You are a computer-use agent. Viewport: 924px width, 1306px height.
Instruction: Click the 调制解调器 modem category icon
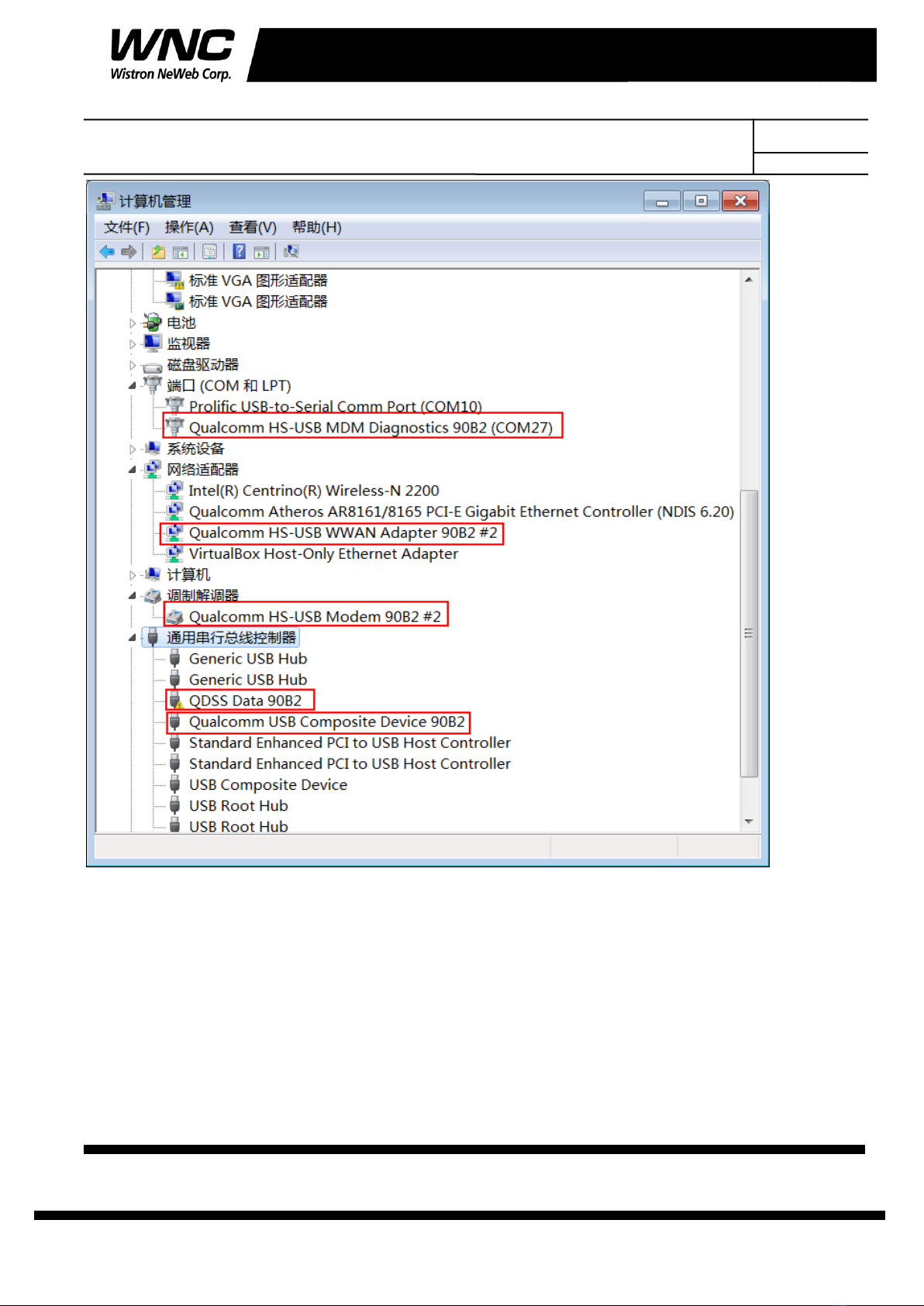[153, 595]
